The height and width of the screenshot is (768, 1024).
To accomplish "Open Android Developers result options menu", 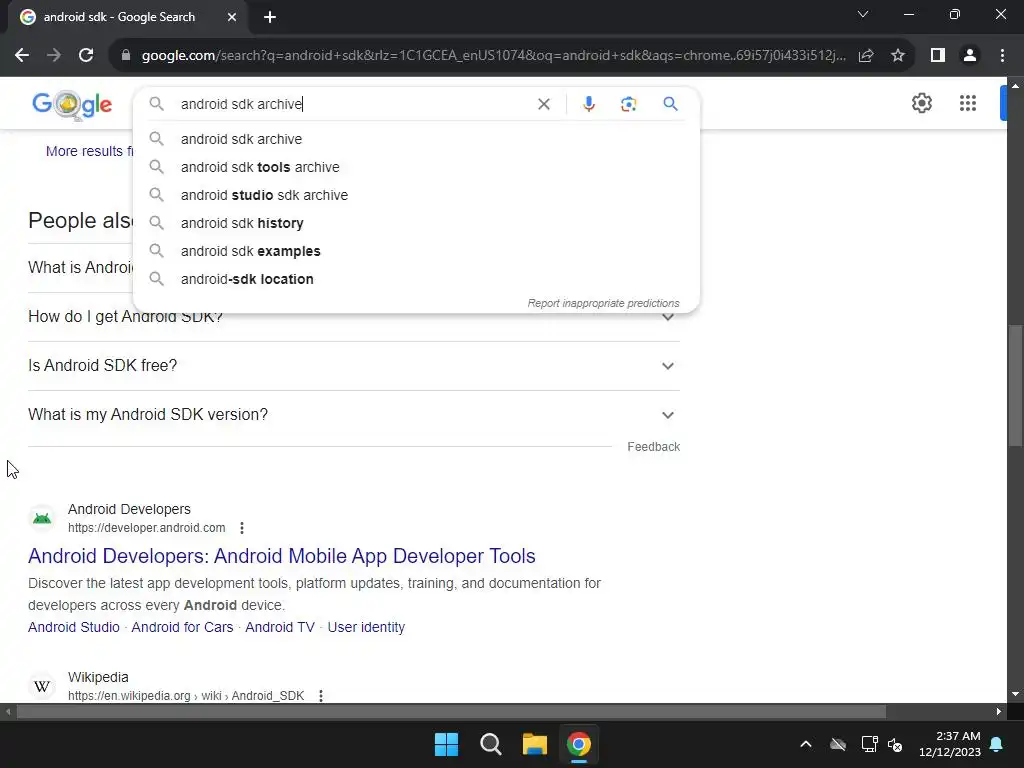I will click(x=242, y=528).
